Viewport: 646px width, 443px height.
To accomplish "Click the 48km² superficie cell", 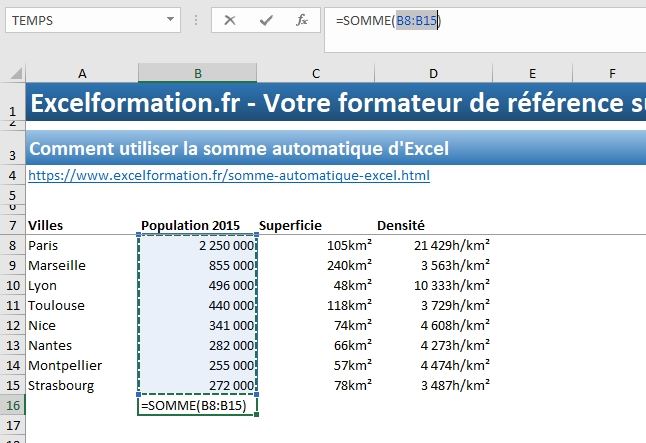I will [316, 285].
